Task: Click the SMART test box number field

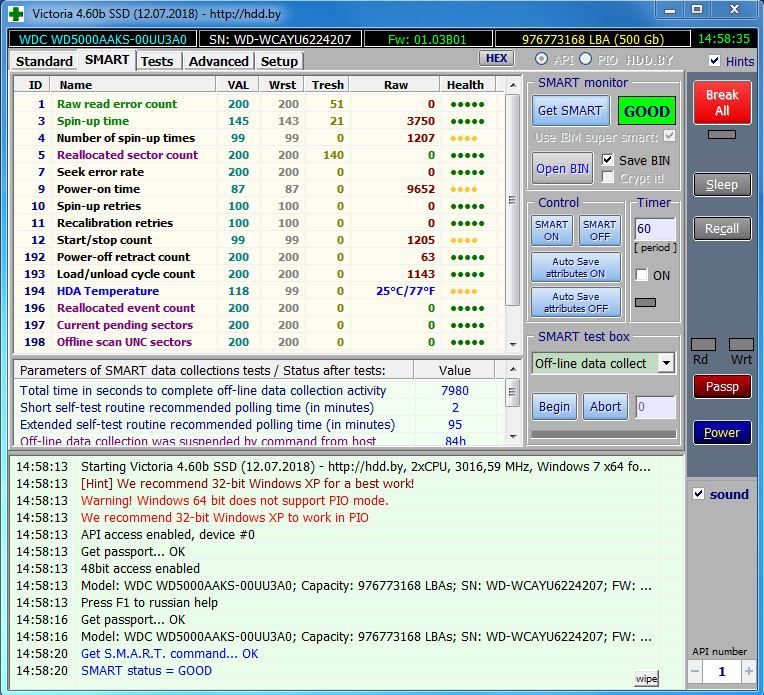Action: coord(655,407)
